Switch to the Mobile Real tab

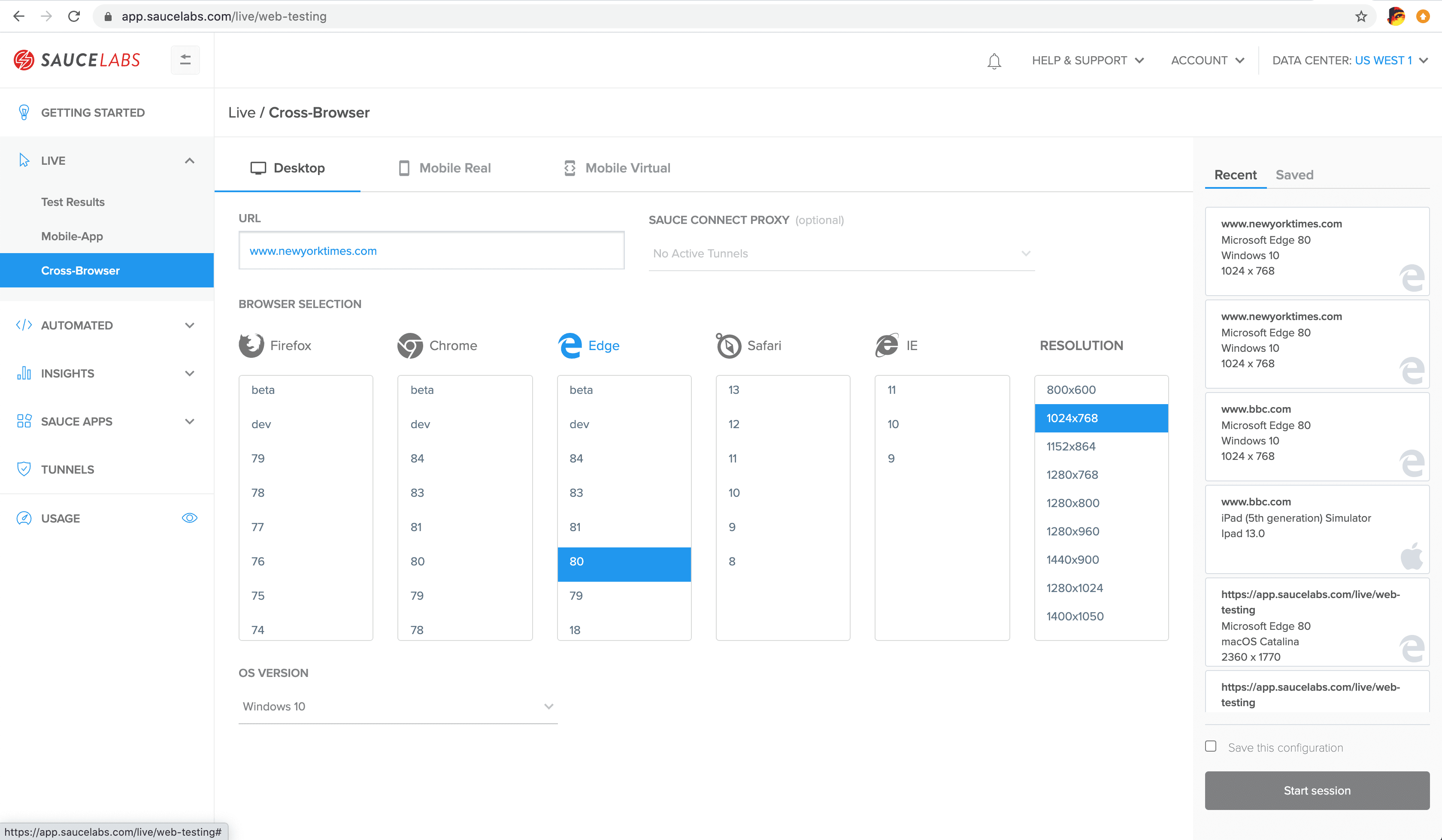(x=445, y=168)
